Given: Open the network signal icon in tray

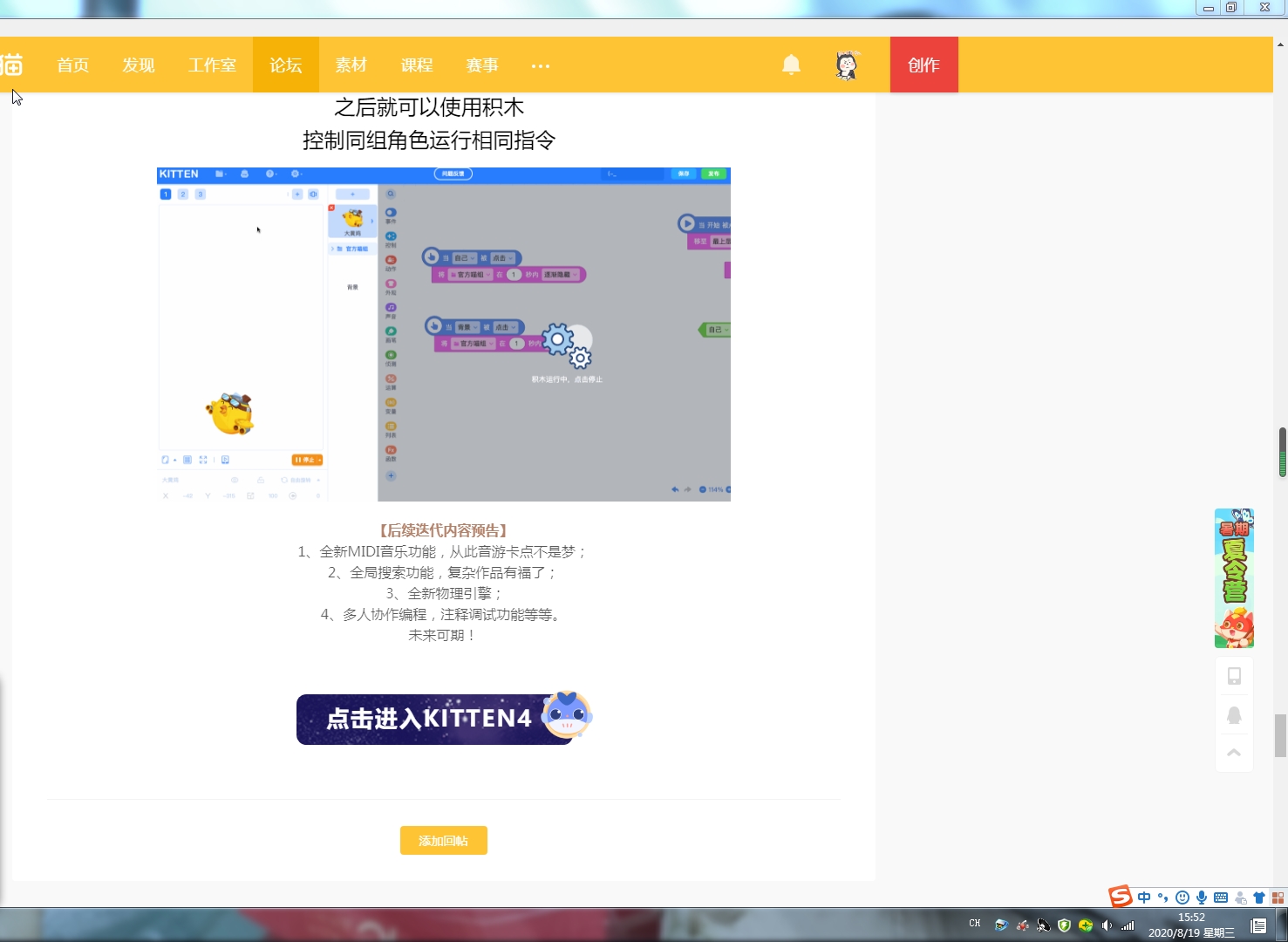Looking at the screenshot, I should pos(1128,925).
